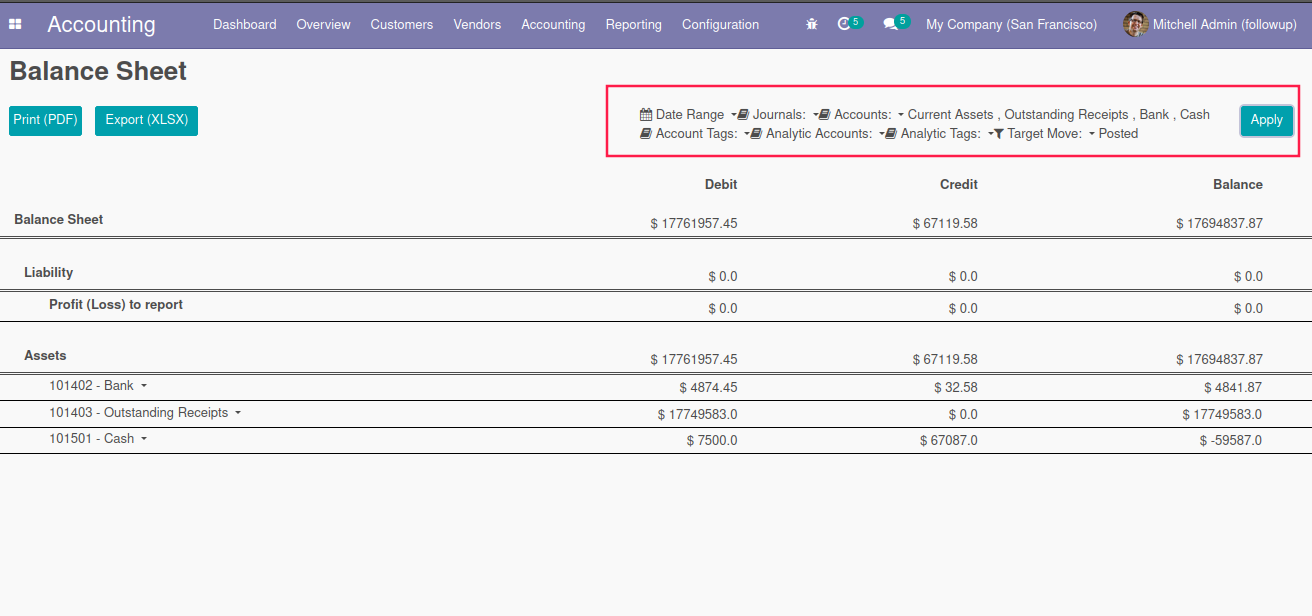Expand the 101403 - Outstanding Receipts row
Image resolution: width=1312 pixels, height=616 pixels.
[238, 413]
